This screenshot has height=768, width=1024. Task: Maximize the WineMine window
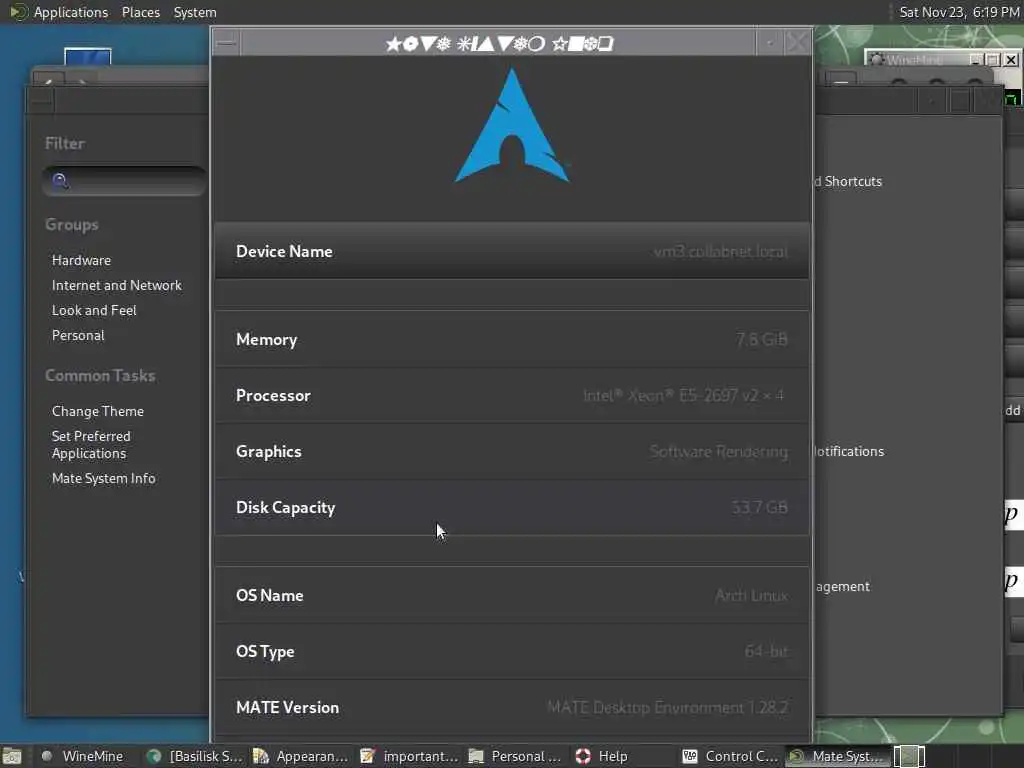point(993,60)
